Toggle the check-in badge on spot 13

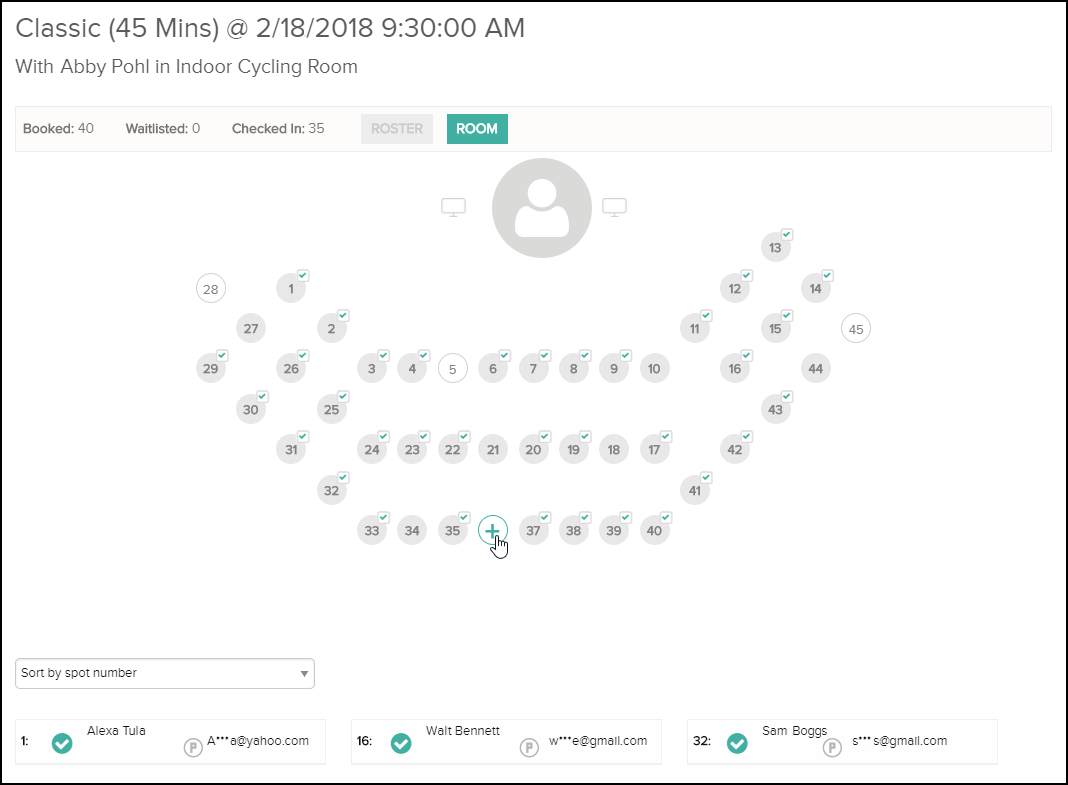point(787,234)
